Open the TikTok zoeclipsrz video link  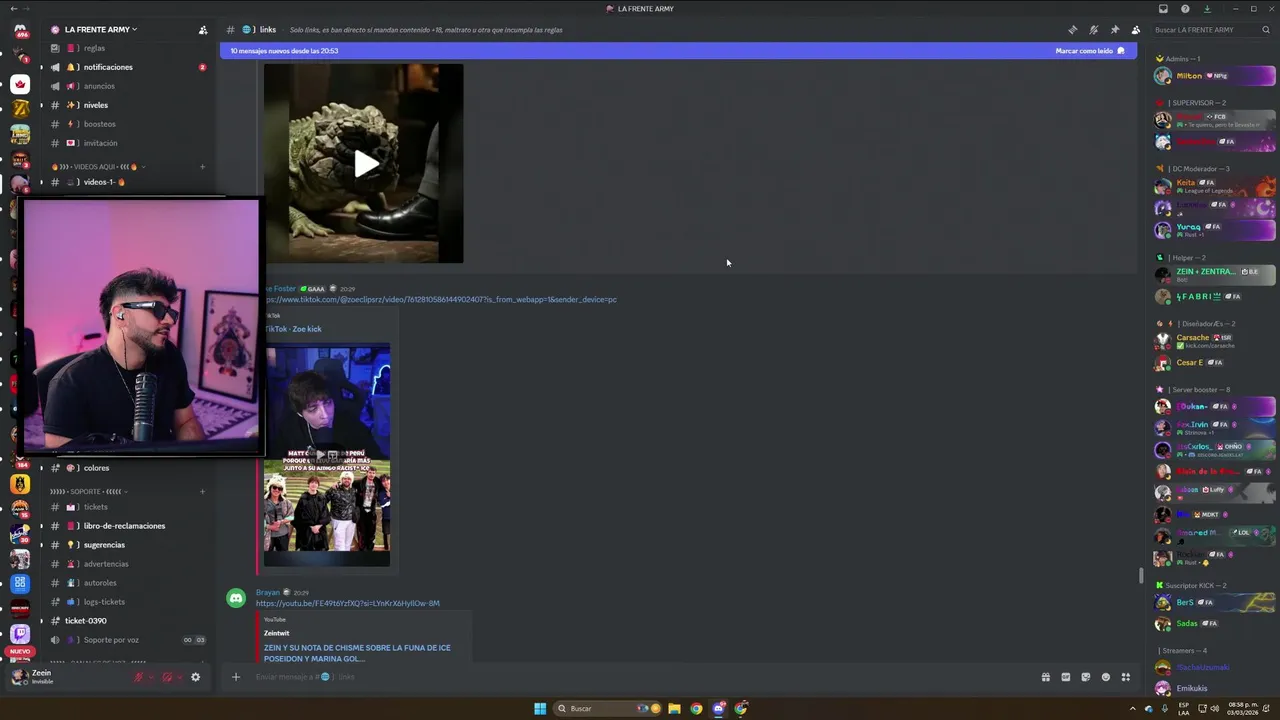pyautogui.click(x=440, y=299)
